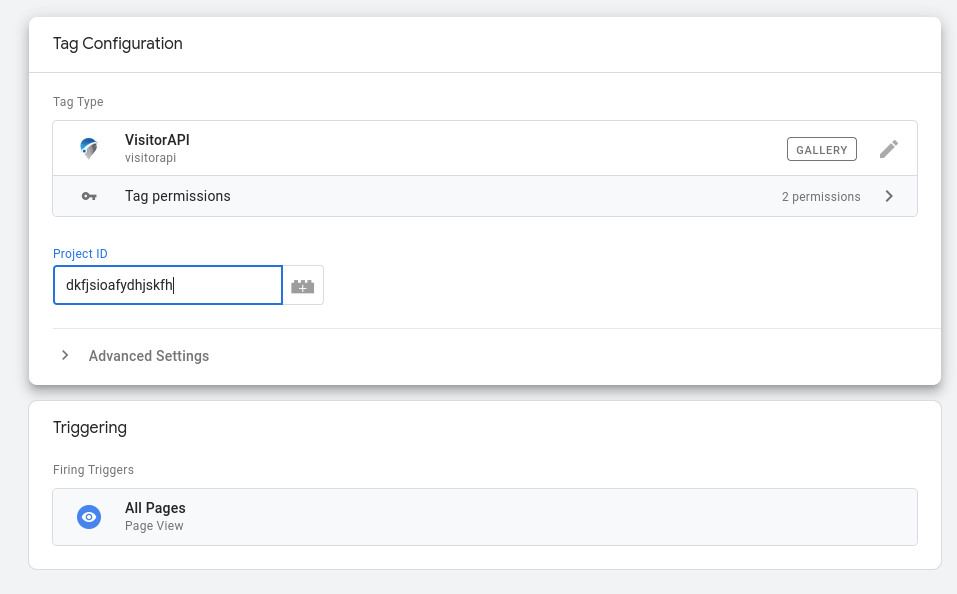957x594 pixels.
Task: Open Tag permissions via the right chevron
Action: pos(889,196)
